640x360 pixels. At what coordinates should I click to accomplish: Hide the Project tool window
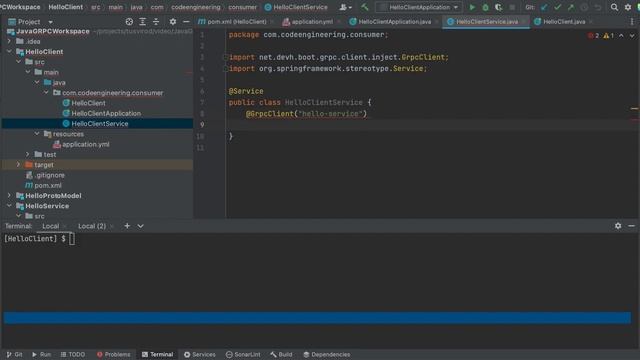[186, 22]
